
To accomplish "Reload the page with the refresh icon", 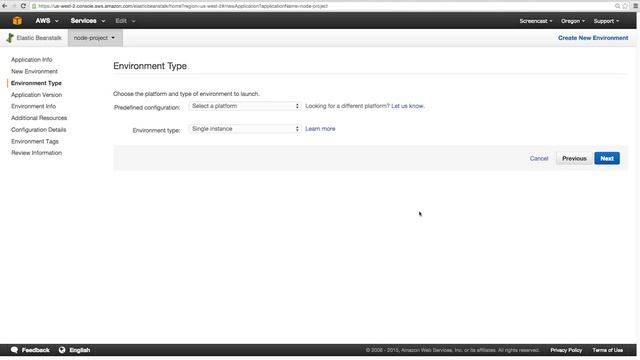I will 23,6.
